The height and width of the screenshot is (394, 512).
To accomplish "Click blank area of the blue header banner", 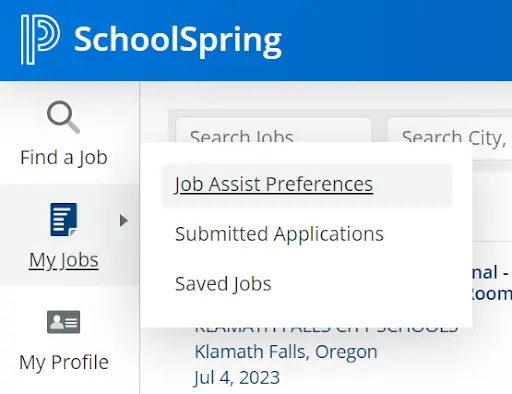I will pos(397,40).
